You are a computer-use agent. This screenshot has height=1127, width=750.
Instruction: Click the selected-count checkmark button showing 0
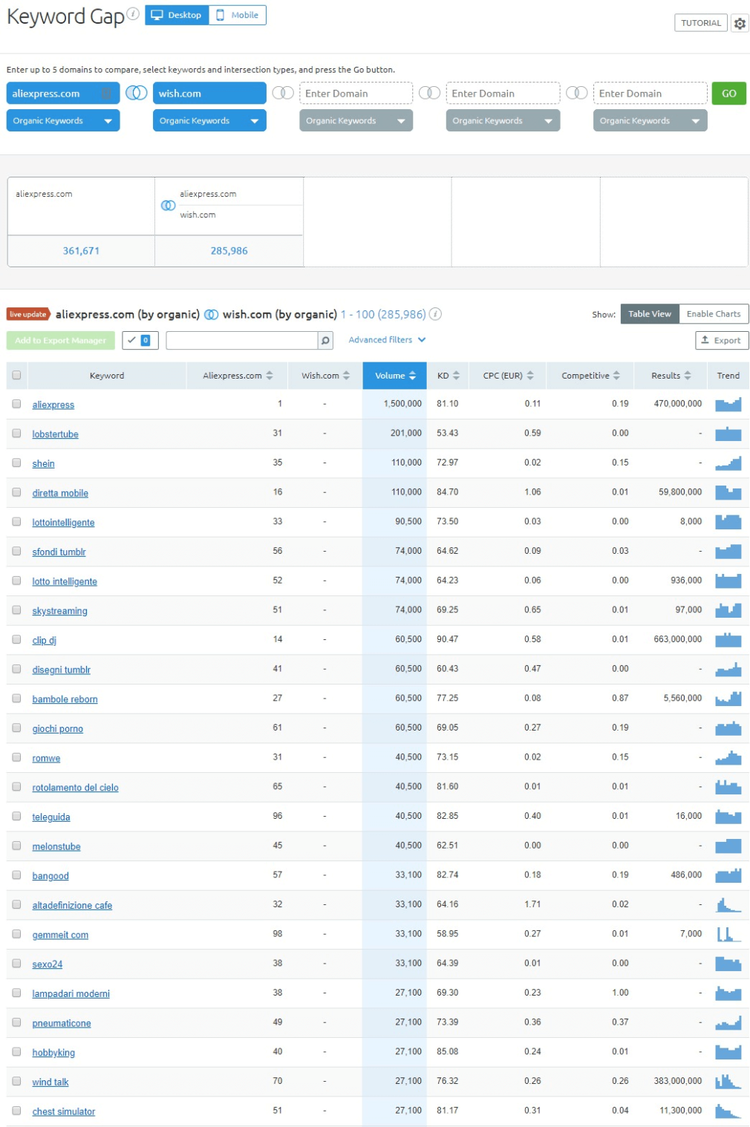click(140, 341)
